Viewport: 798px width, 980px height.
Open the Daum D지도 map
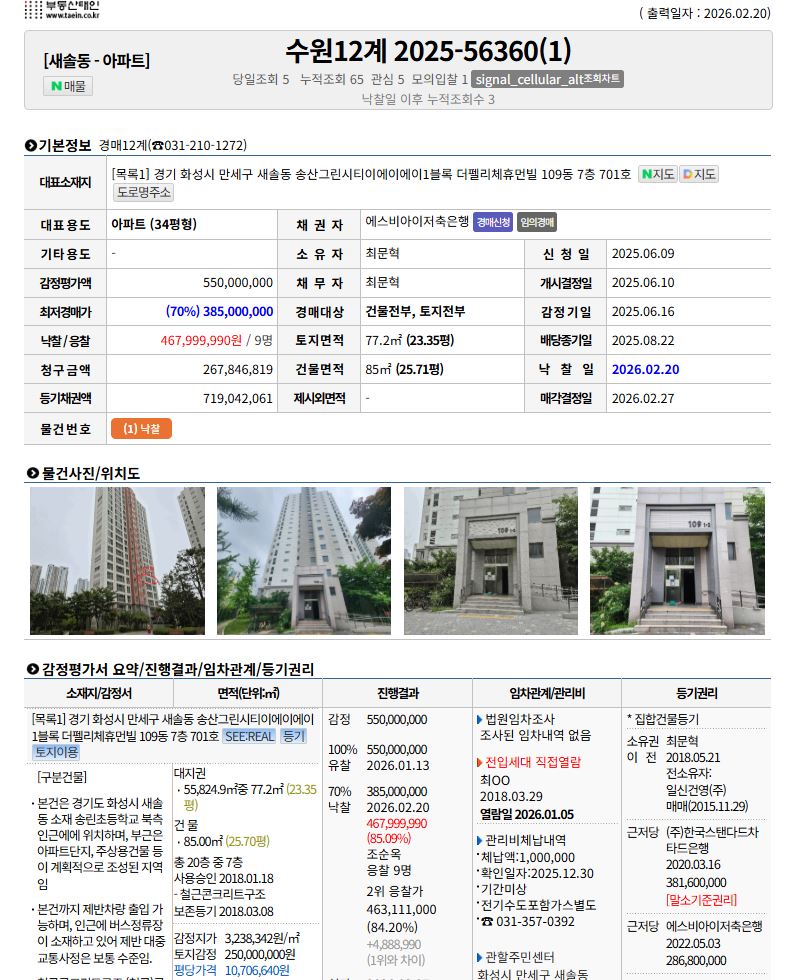coord(699,174)
